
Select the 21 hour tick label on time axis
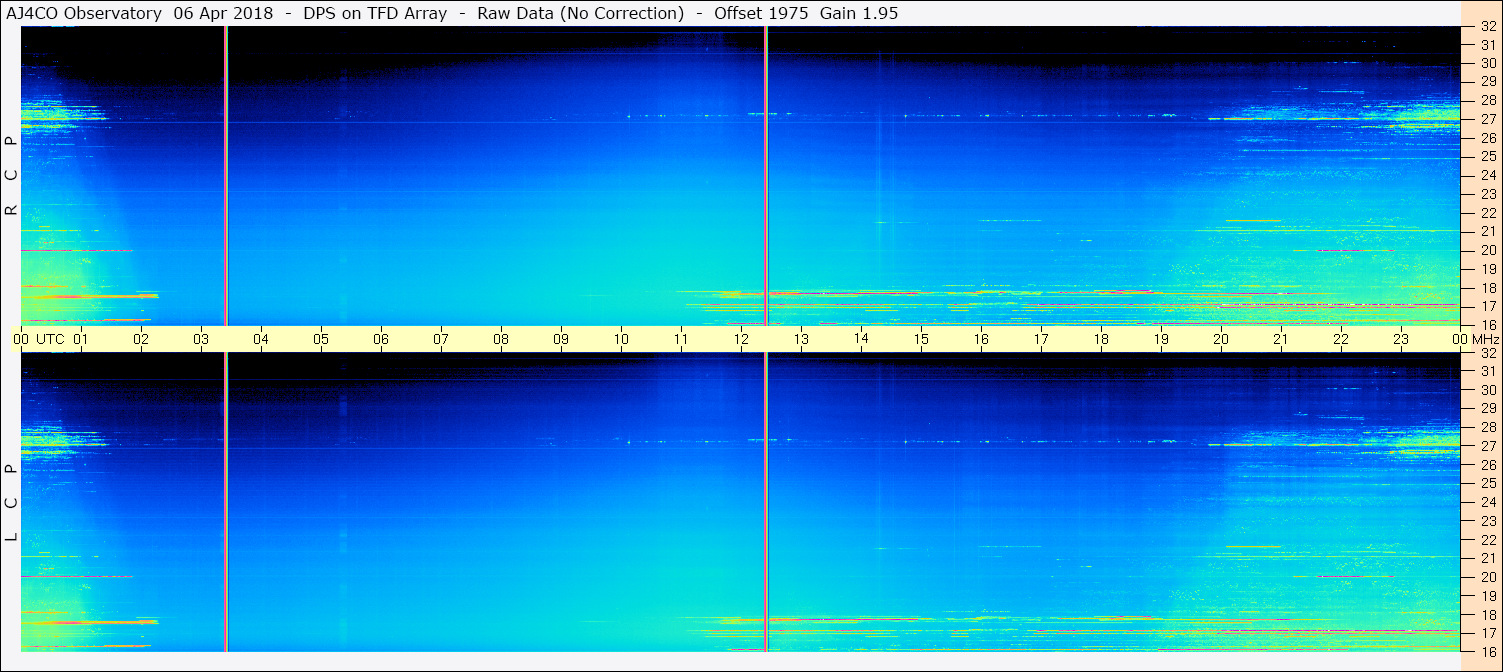click(1281, 339)
